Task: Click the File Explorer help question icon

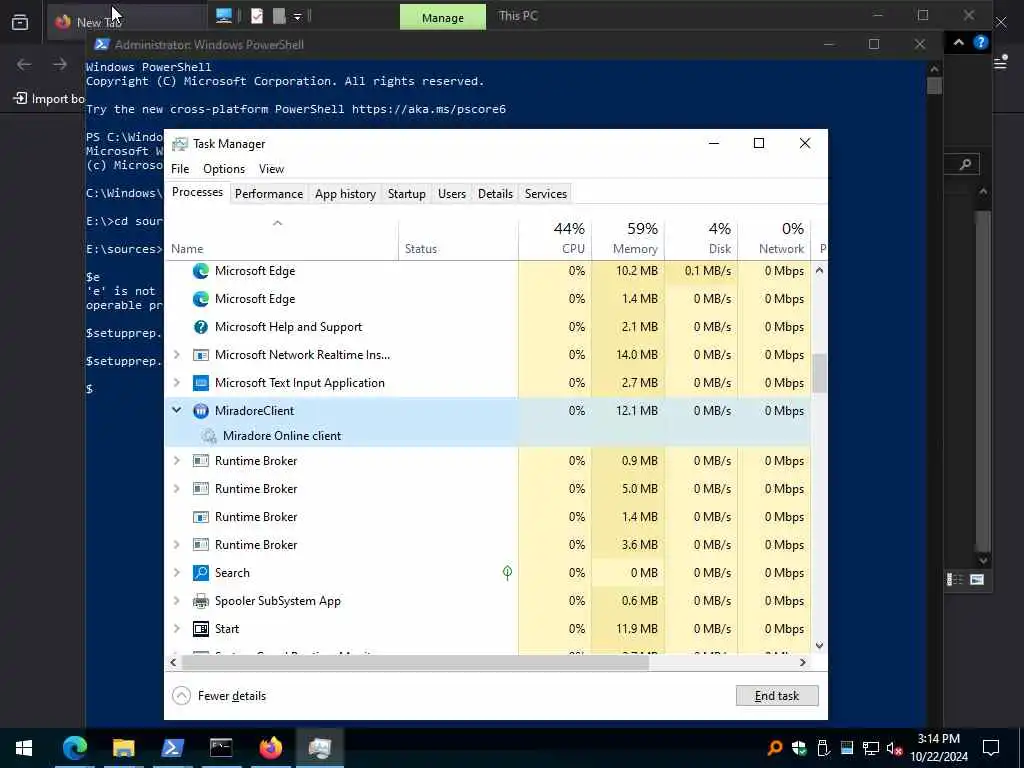Action: click(x=980, y=42)
